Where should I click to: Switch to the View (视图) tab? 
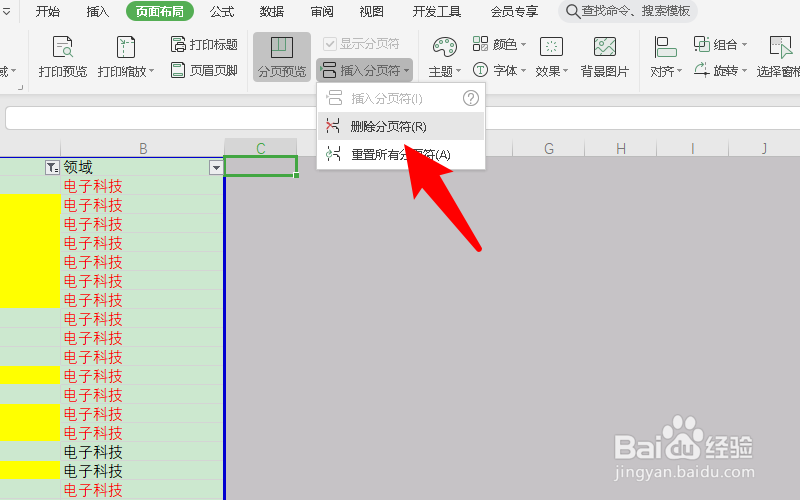tap(371, 11)
